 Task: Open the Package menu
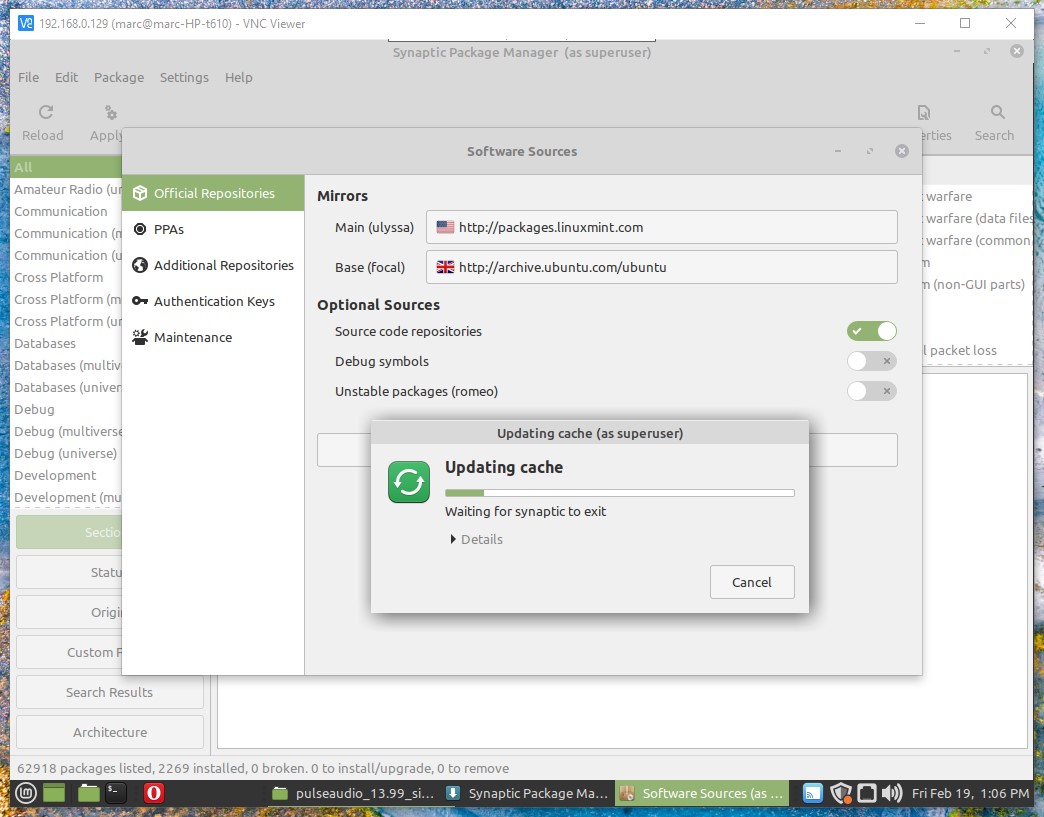point(119,77)
